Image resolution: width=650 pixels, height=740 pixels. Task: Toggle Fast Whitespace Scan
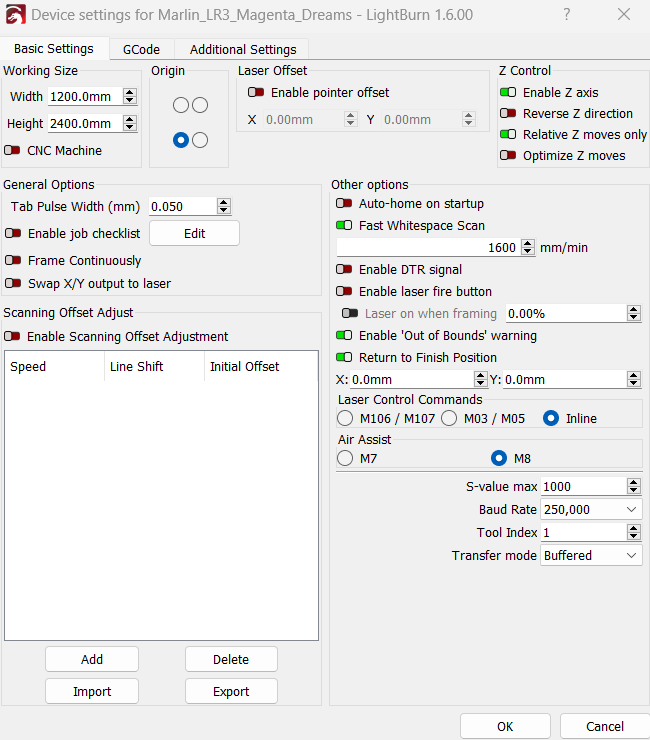tap(344, 226)
